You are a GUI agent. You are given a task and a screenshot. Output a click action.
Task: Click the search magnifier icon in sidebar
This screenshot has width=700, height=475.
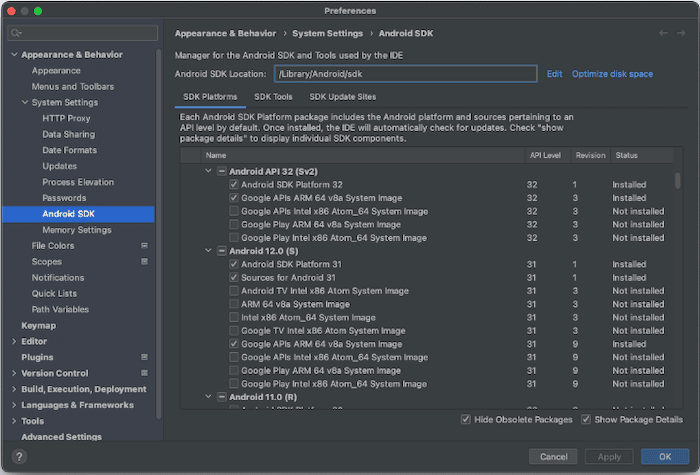tap(16, 33)
